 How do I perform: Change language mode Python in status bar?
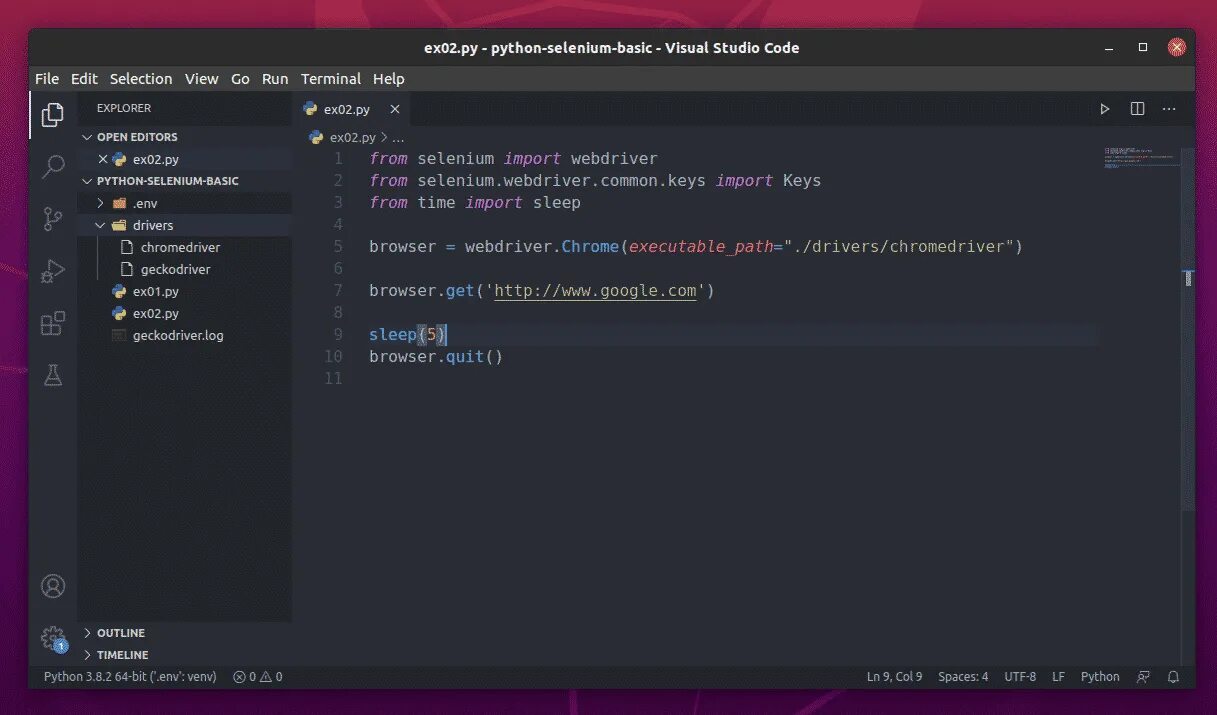pyautogui.click(x=1100, y=677)
